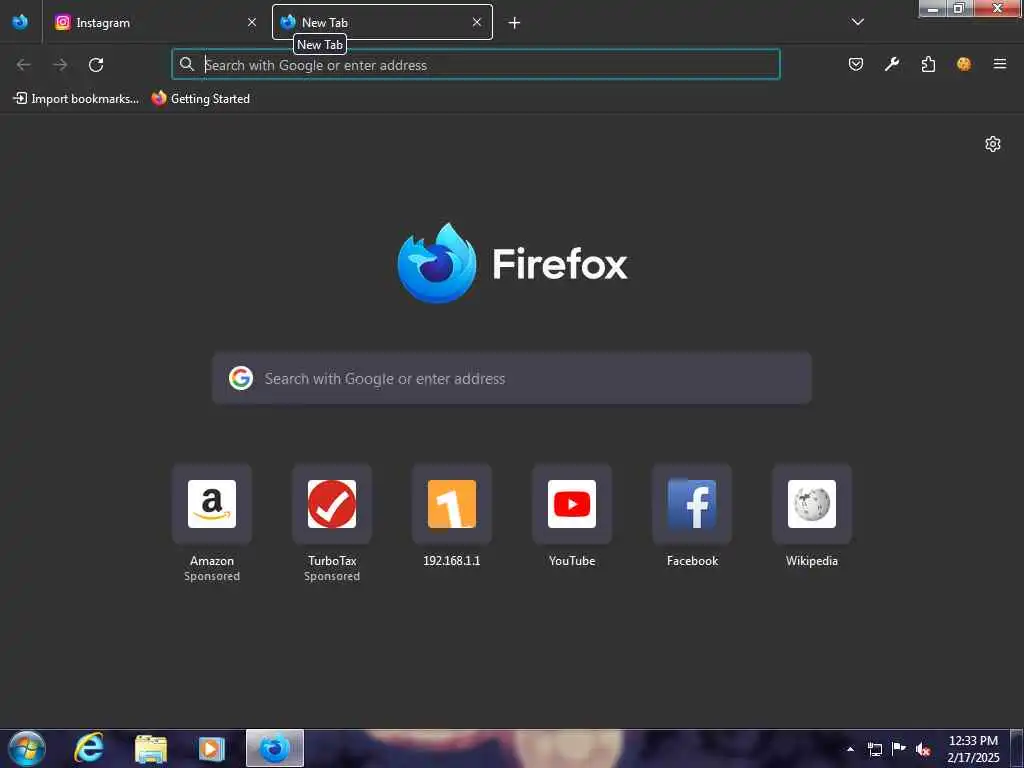Open the Extensions puzzle icon
The width and height of the screenshot is (1024, 768).
click(x=928, y=64)
